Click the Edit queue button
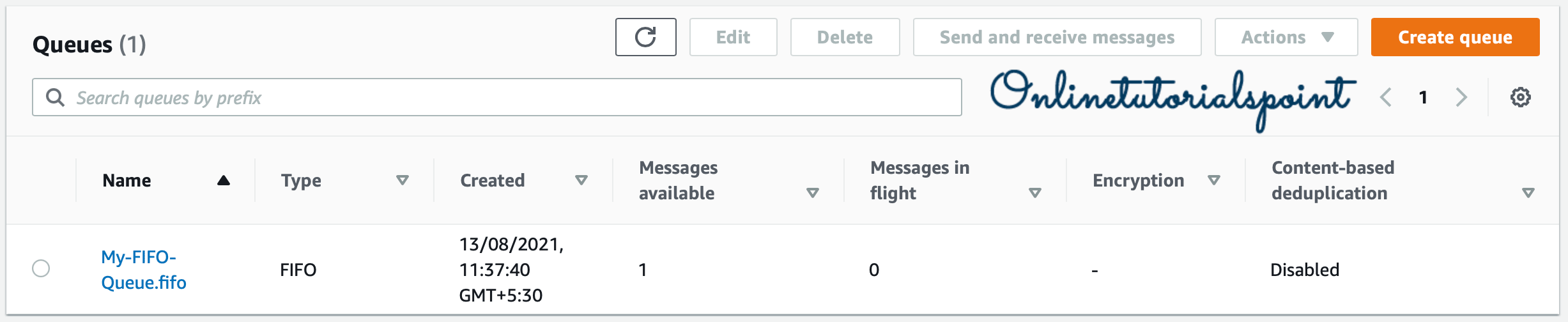This screenshot has height=322, width=1568. coord(733,37)
